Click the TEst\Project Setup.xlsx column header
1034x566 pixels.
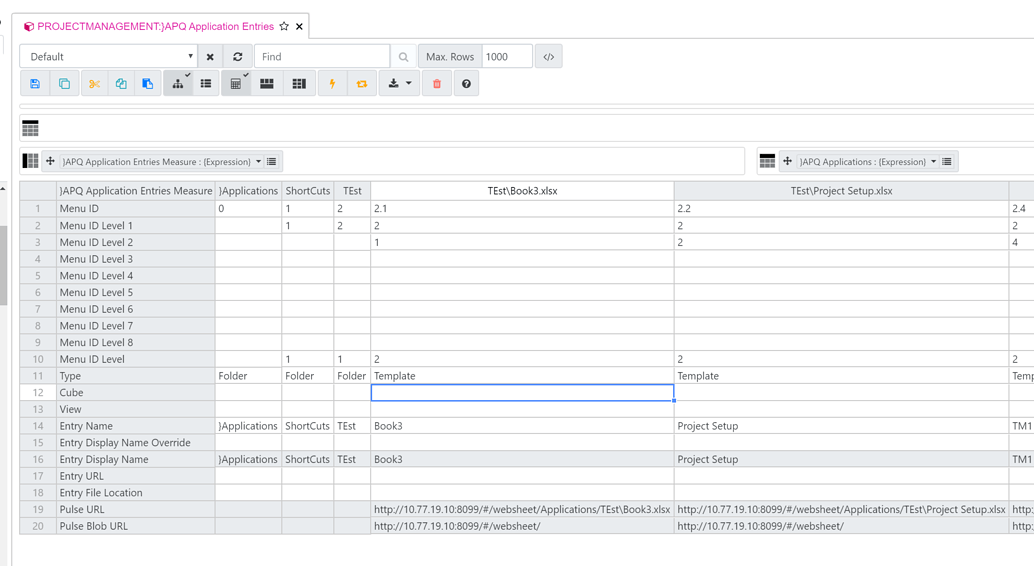[x=840, y=191]
